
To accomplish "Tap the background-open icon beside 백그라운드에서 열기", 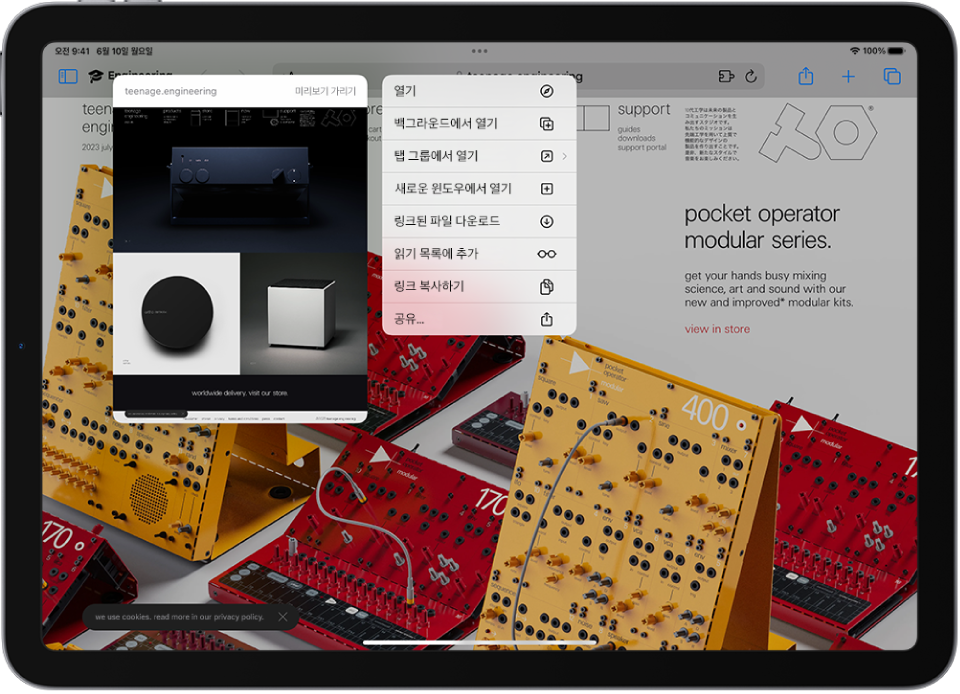I will click(x=547, y=124).
